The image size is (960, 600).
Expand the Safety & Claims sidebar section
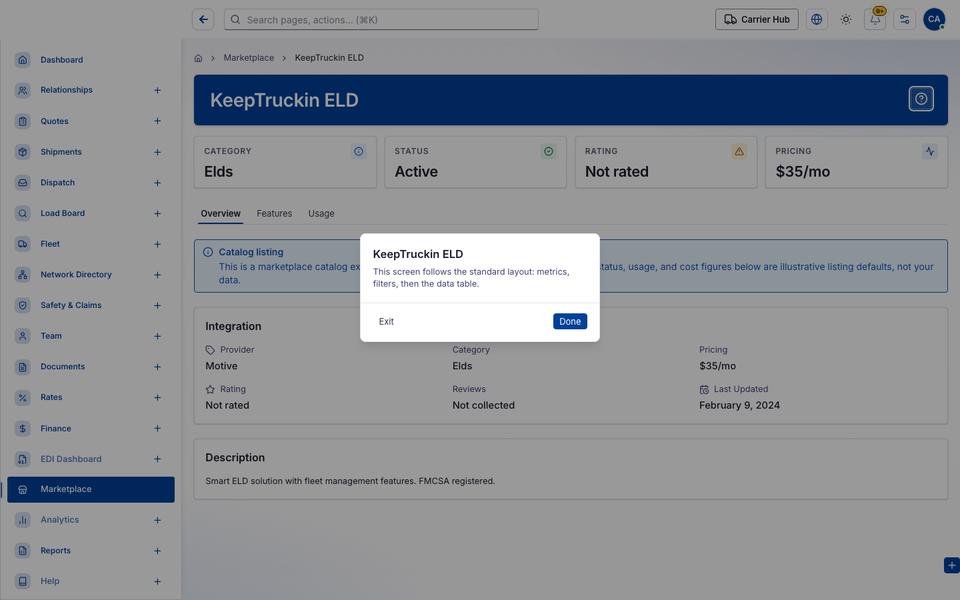157,306
